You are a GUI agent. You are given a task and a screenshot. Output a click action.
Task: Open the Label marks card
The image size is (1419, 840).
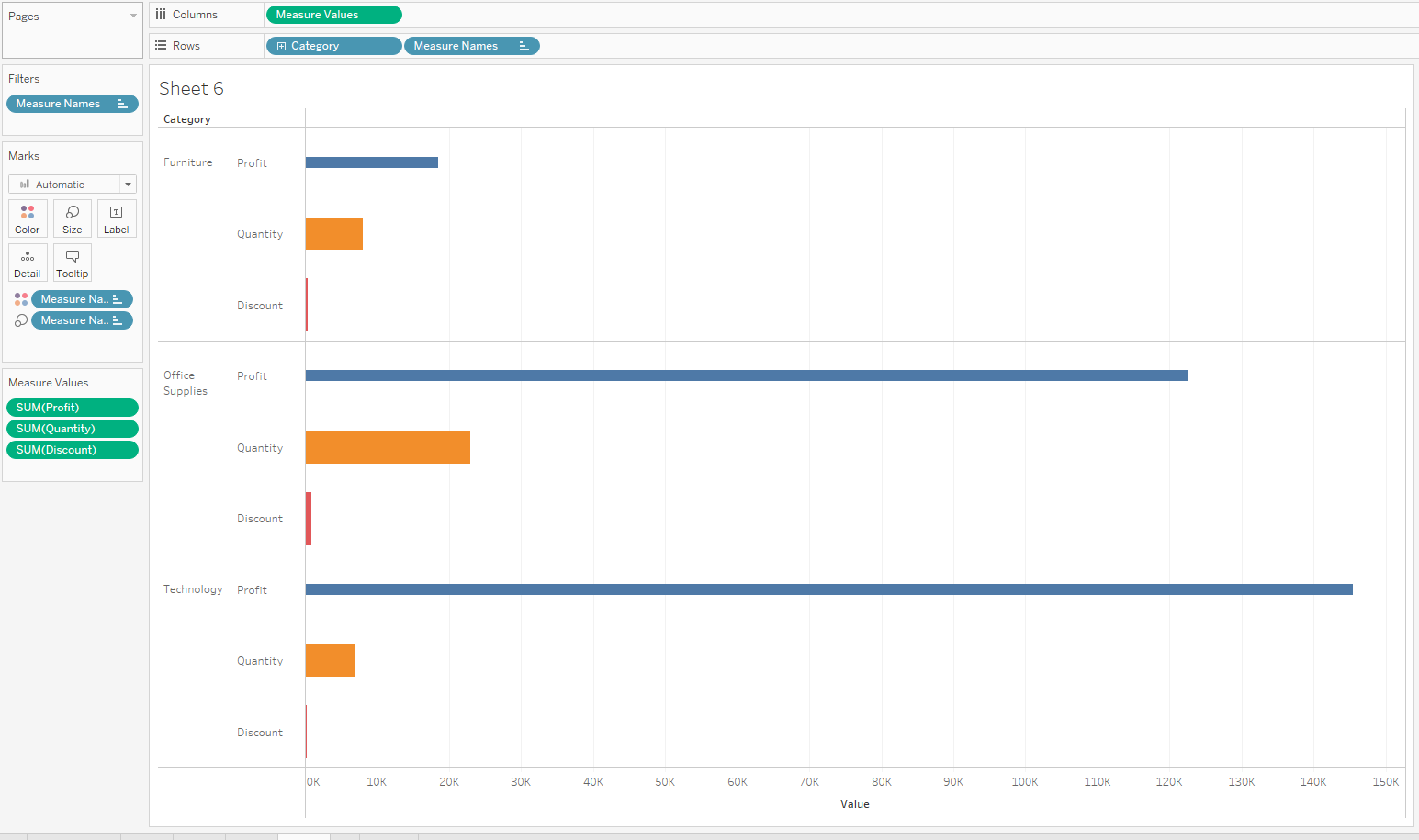click(117, 218)
